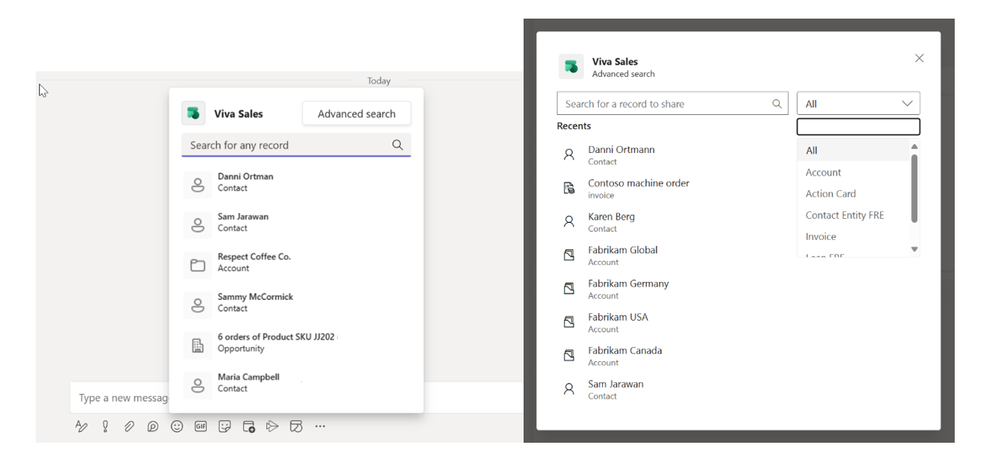Click contact icon beside Maria Campbell
This screenshot has width=999, height=452.
198,386
